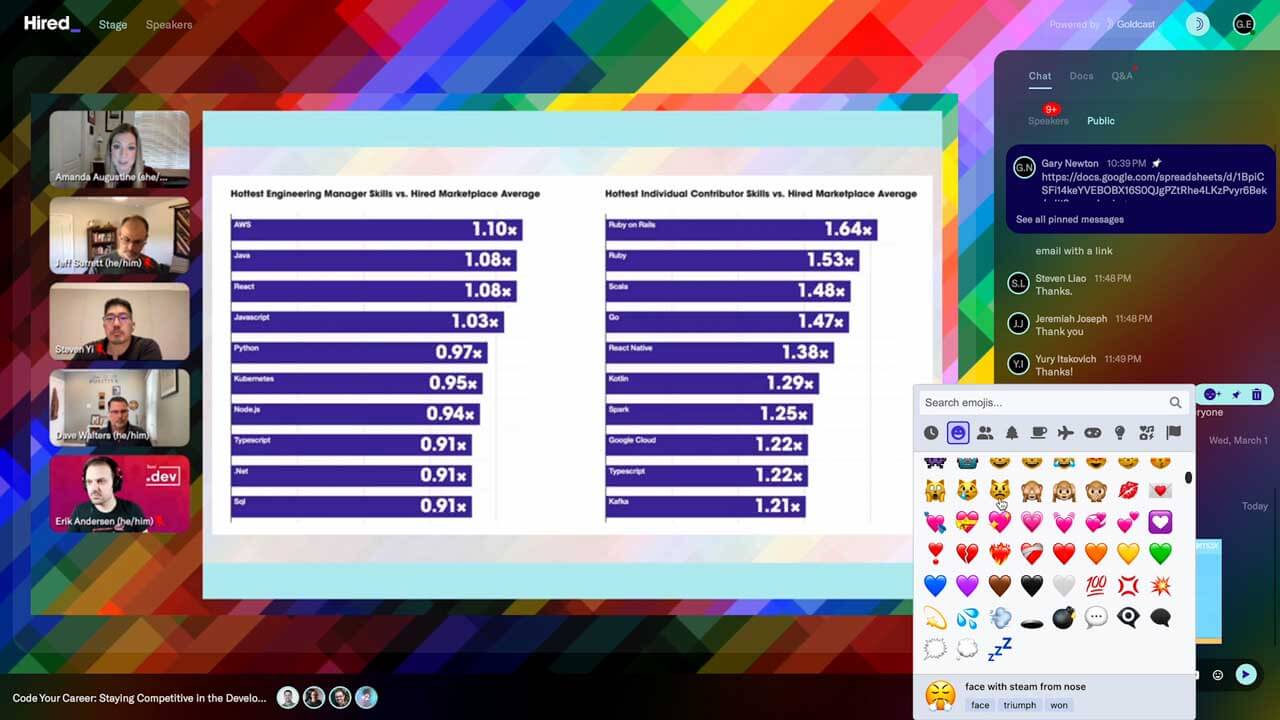Open the G.E profile avatar menu

click(x=1243, y=24)
